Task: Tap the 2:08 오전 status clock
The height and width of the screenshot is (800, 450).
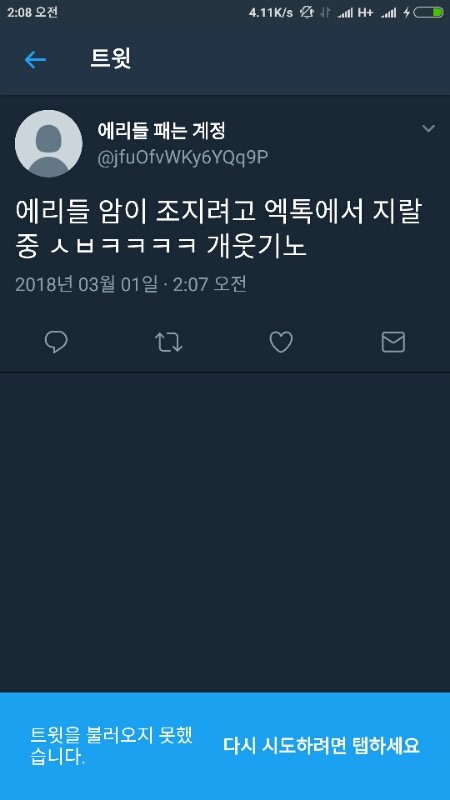Action: [32, 12]
